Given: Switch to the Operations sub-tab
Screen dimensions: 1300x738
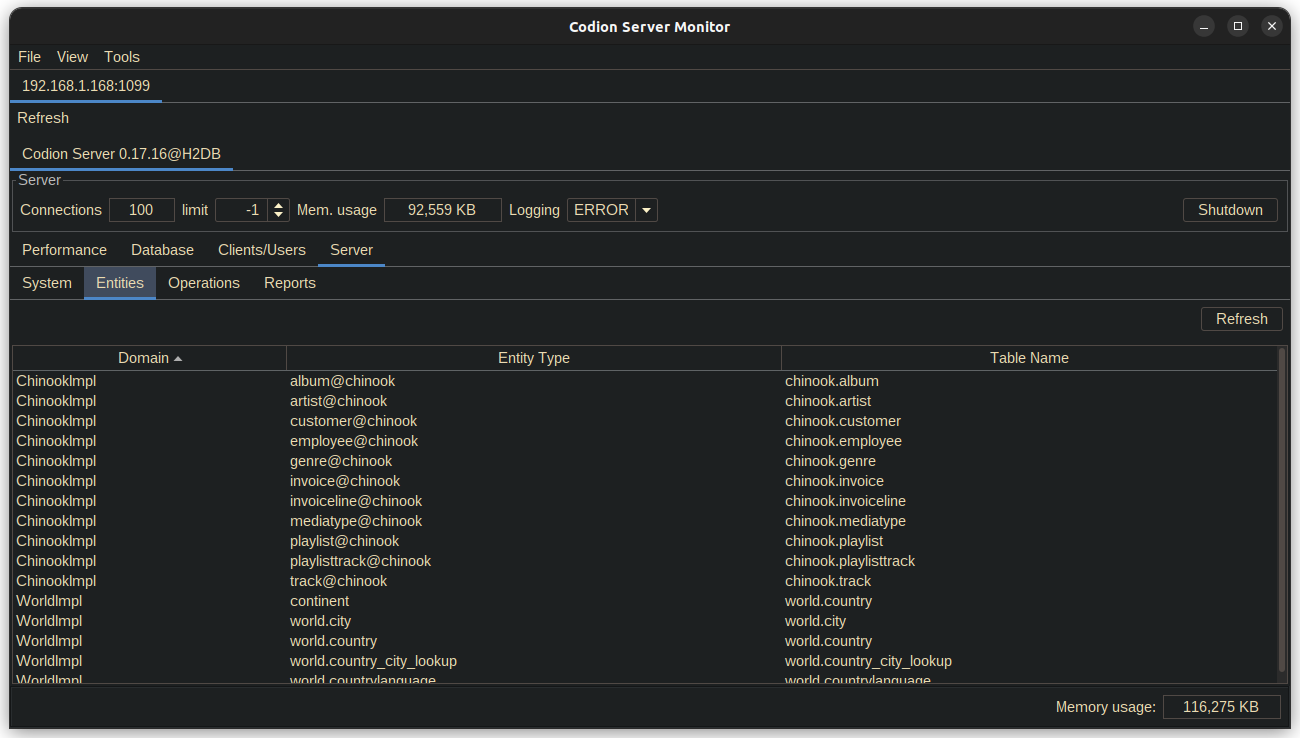Looking at the screenshot, I should pyautogui.click(x=204, y=283).
